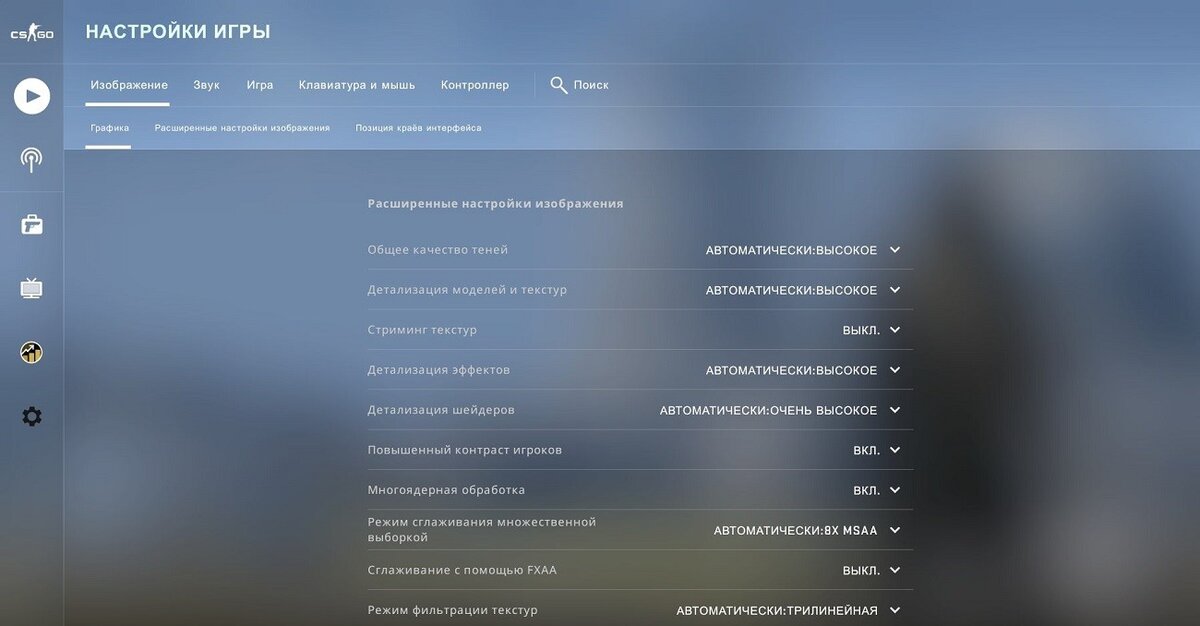This screenshot has width=1200, height=626.
Task: Click the Сглаживание с помощью FXAA label
Action: [x=462, y=570]
